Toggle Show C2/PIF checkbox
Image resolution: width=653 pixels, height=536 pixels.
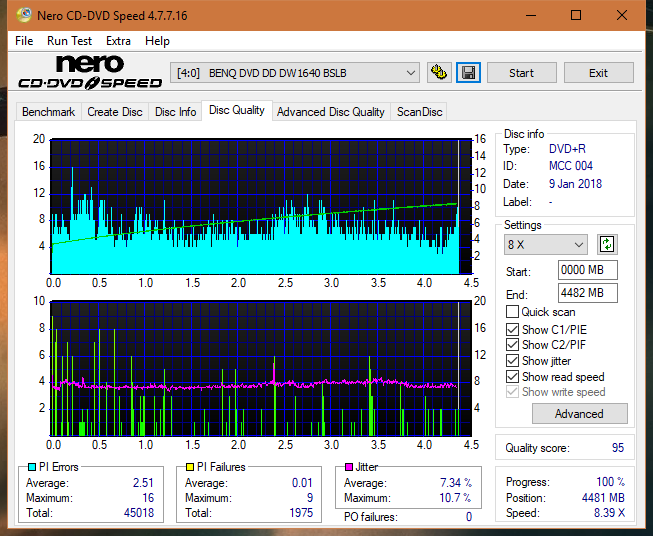512,345
